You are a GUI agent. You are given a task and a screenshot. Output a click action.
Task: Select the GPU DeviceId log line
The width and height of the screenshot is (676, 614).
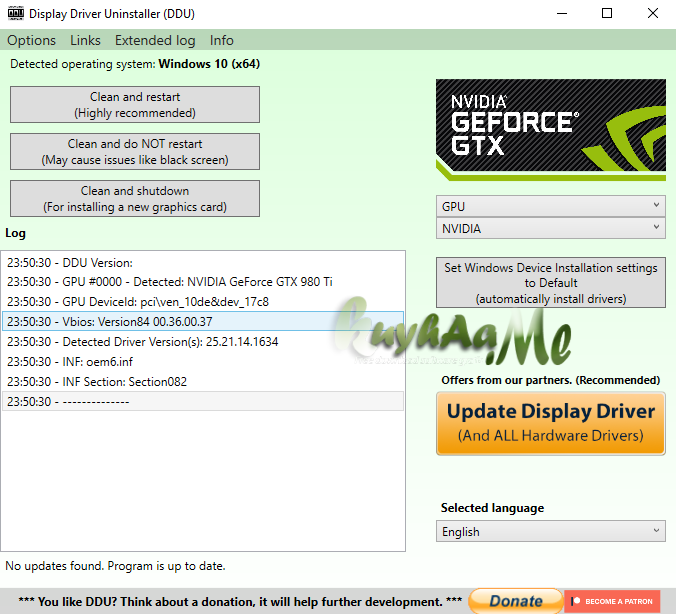203,302
